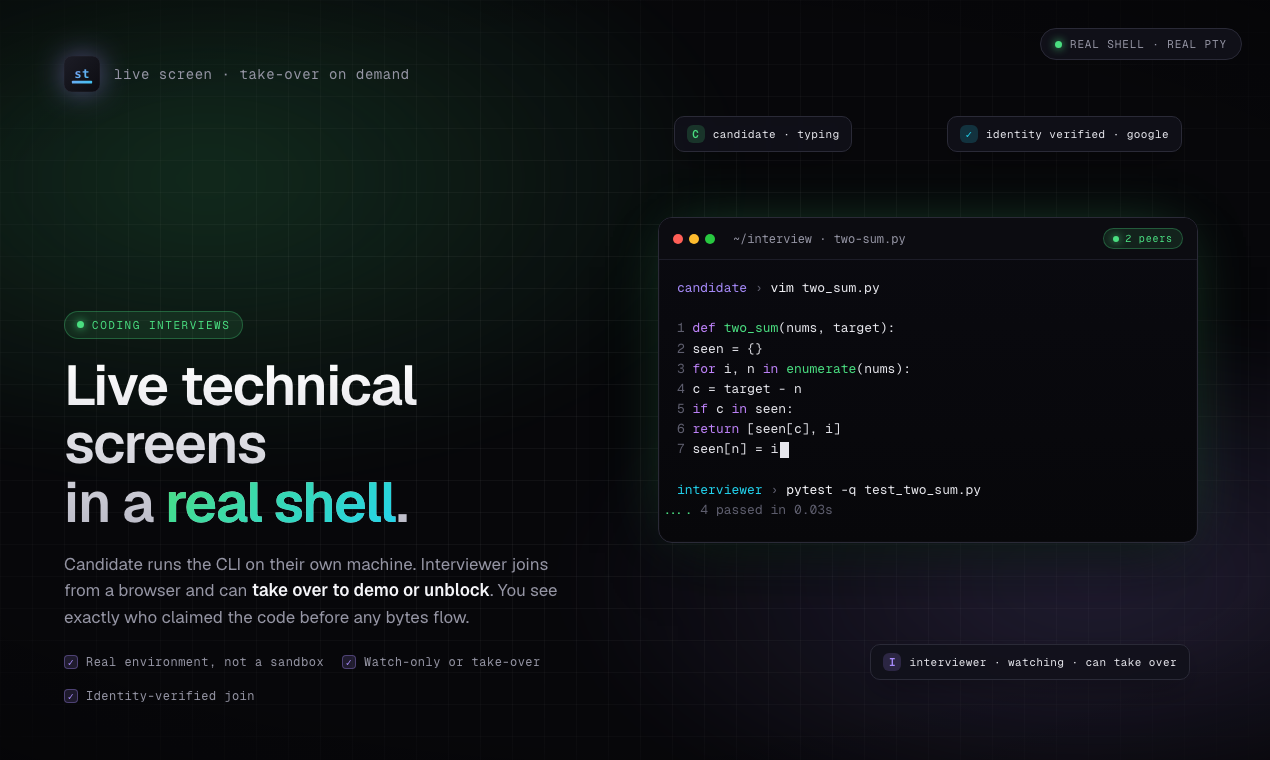Click the 'REAL SHELL · REAL PTY' badge
The height and width of the screenshot is (760, 1270).
[1141, 44]
